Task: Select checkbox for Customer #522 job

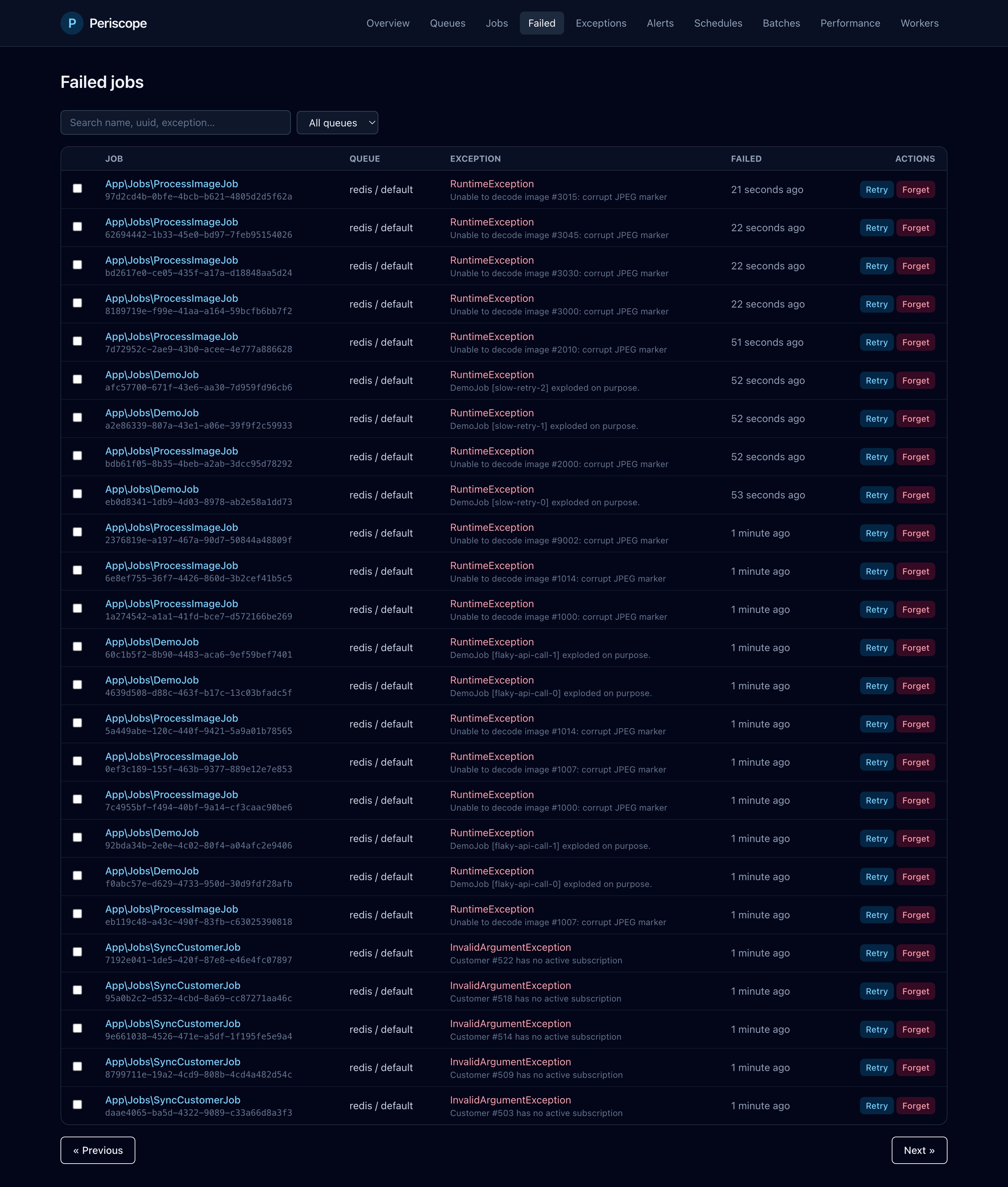Action: coord(77,952)
